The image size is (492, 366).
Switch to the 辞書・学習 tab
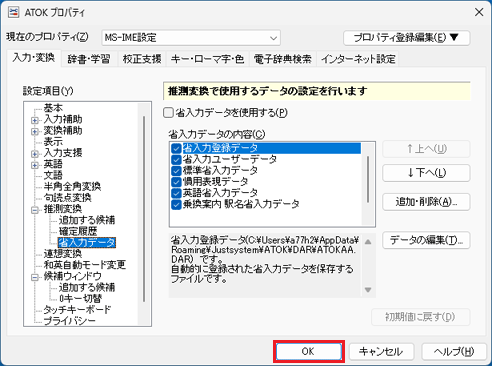click(89, 59)
